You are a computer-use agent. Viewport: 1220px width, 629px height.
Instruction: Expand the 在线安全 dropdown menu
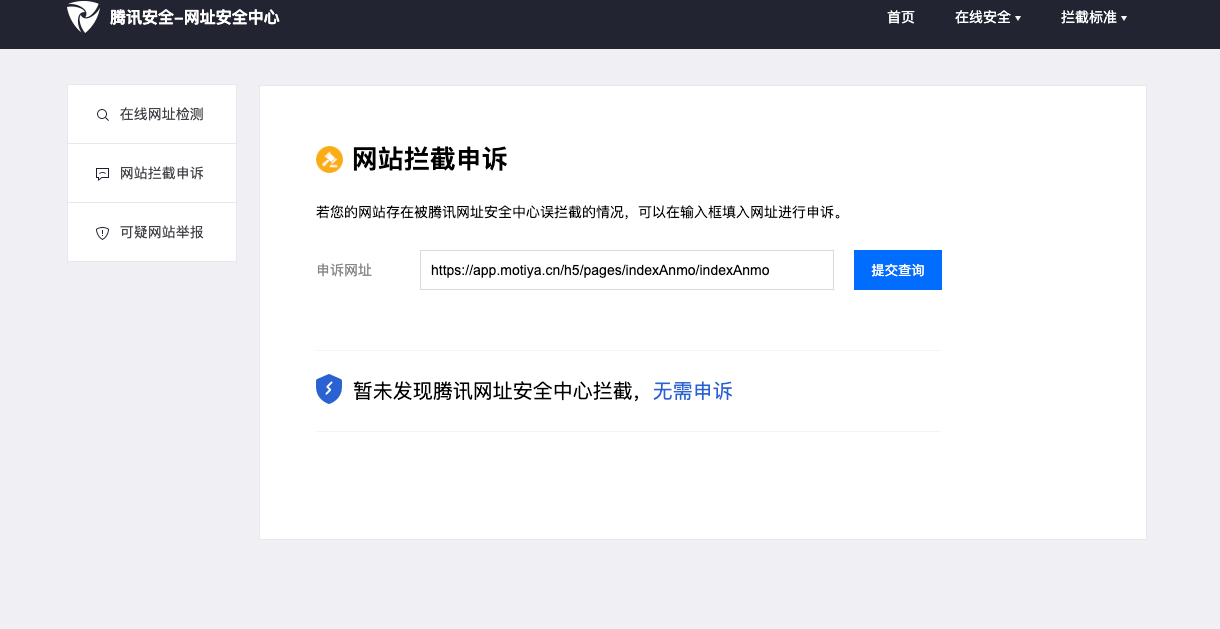point(988,17)
